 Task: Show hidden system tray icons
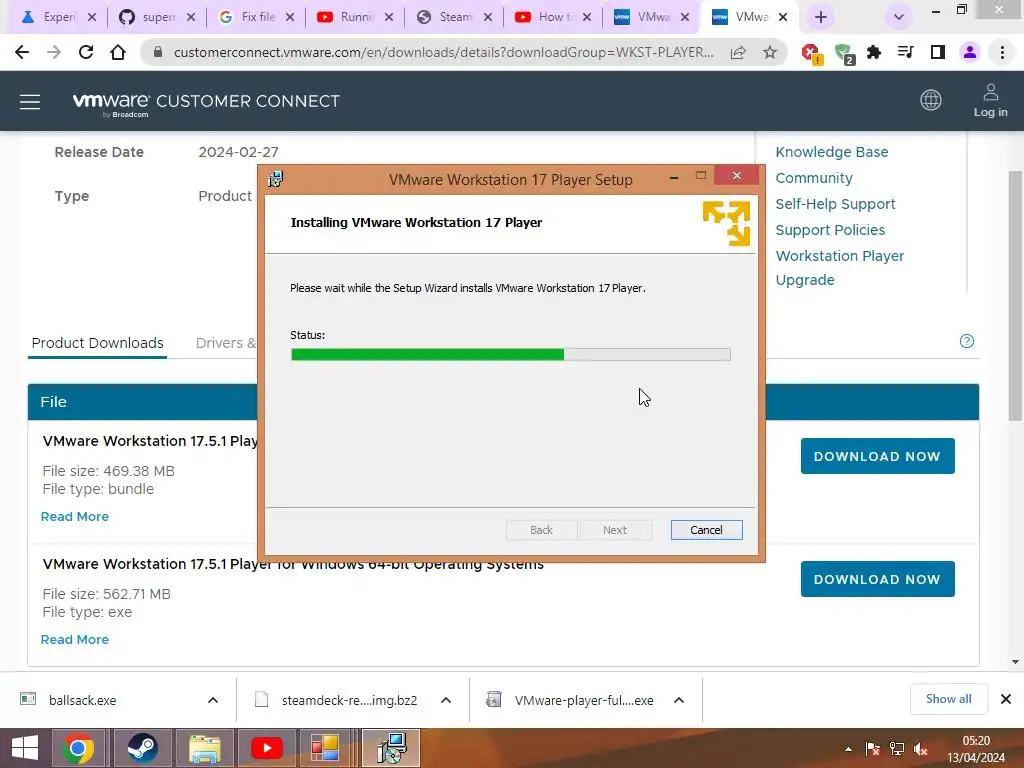(848, 749)
